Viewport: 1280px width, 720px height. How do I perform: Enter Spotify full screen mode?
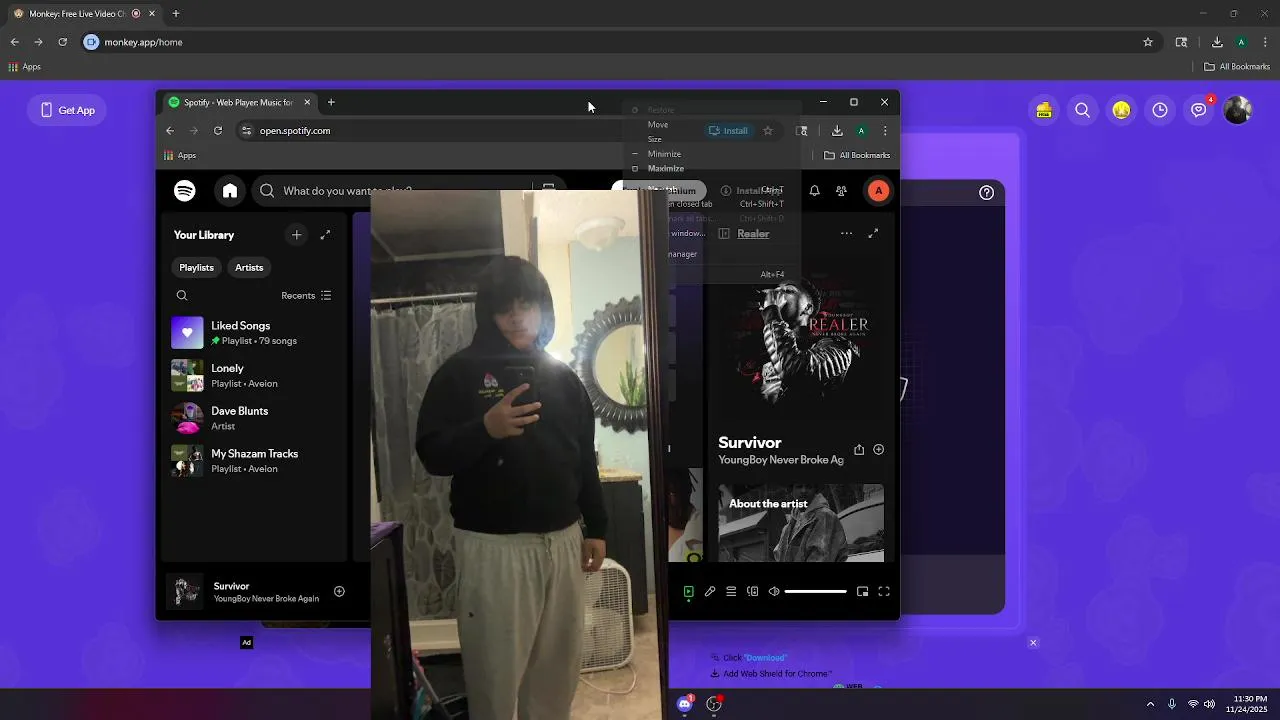pos(884,592)
